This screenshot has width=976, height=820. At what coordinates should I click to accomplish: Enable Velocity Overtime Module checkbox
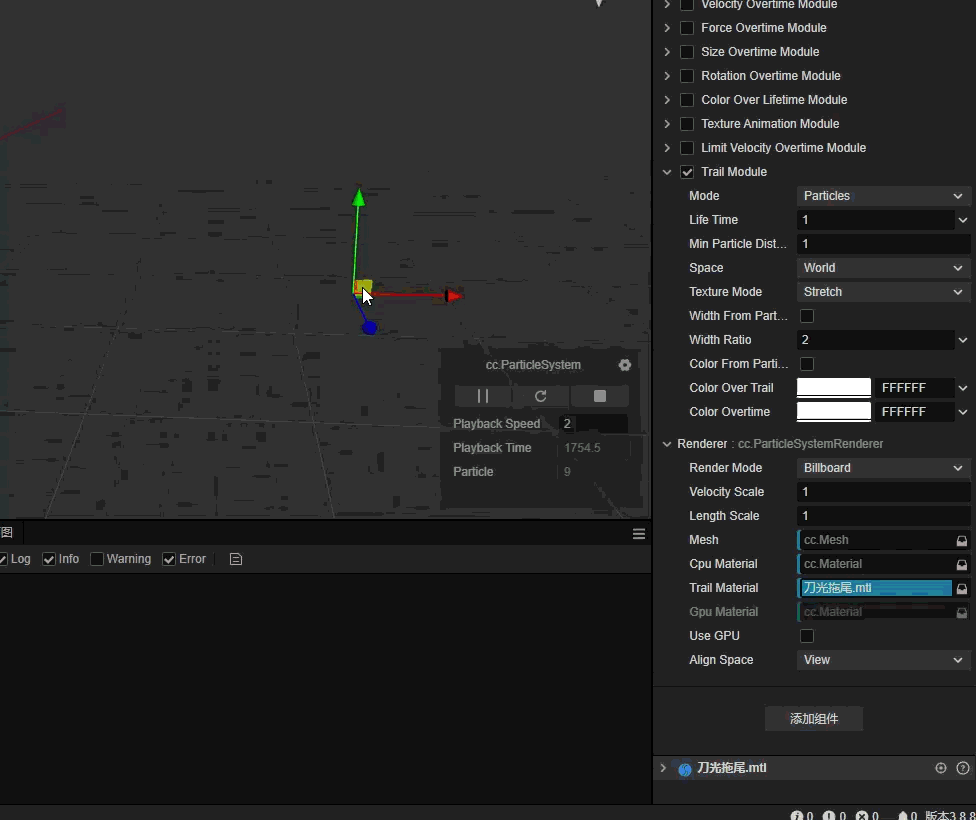click(687, 5)
